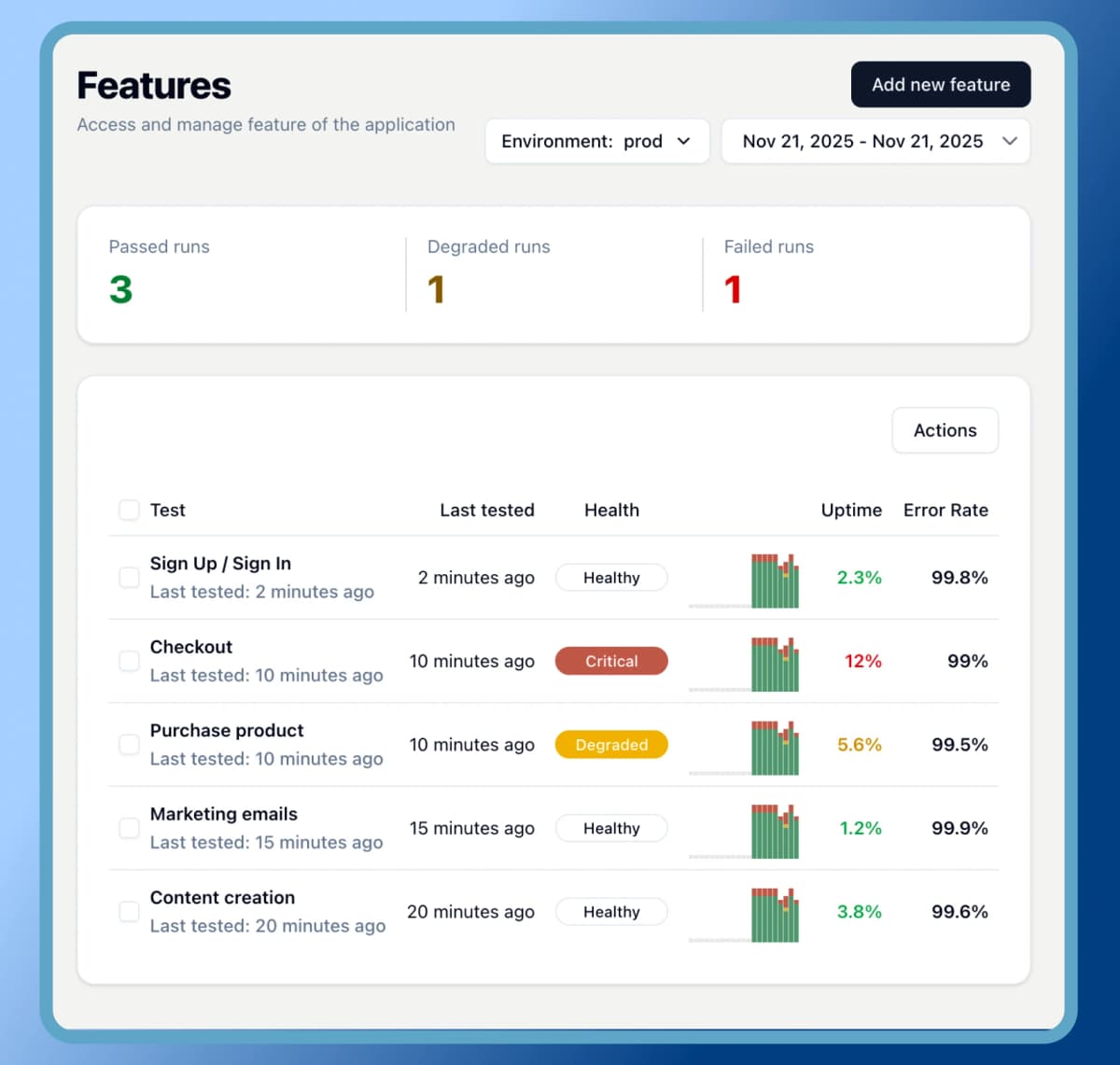
Task: Check the Purchase product row checkbox
Action: pyautogui.click(x=129, y=744)
